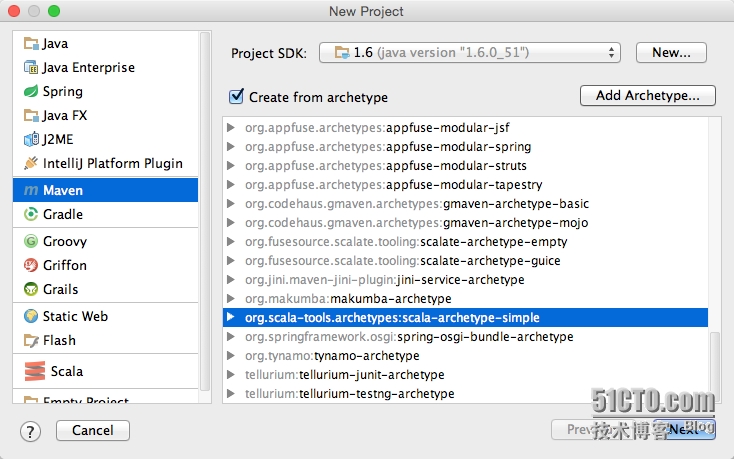
Task: Pick the Grails icon
Action: pyautogui.click(x=31, y=289)
